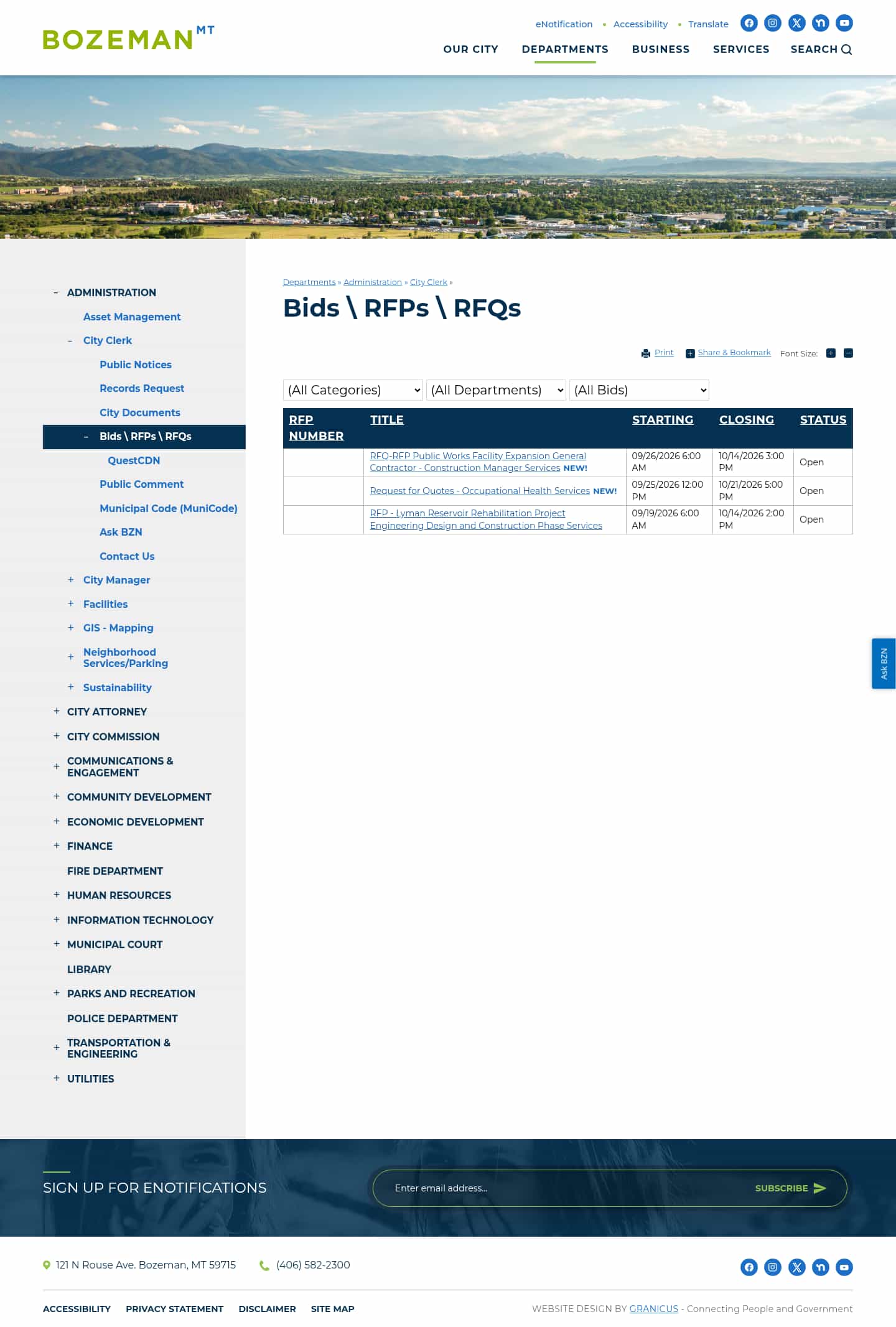Open the Facebook icon in the top header
This screenshot has height=1327, width=896.
click(749, 23)
